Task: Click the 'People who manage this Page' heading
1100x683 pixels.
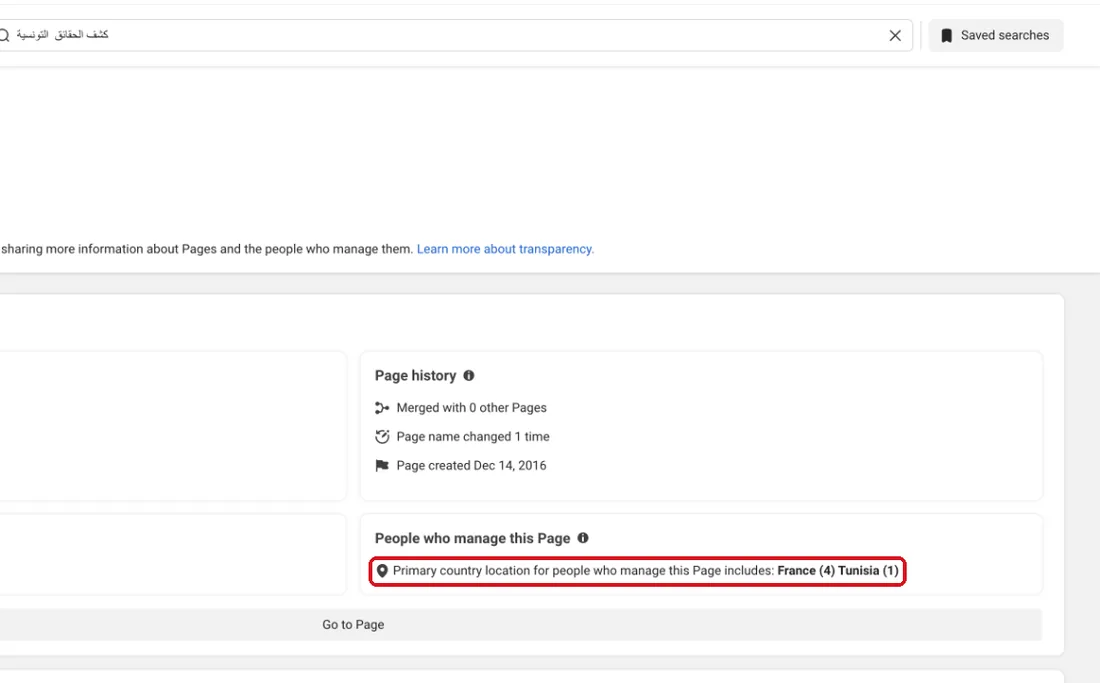Action: click(x=472, y=539)
